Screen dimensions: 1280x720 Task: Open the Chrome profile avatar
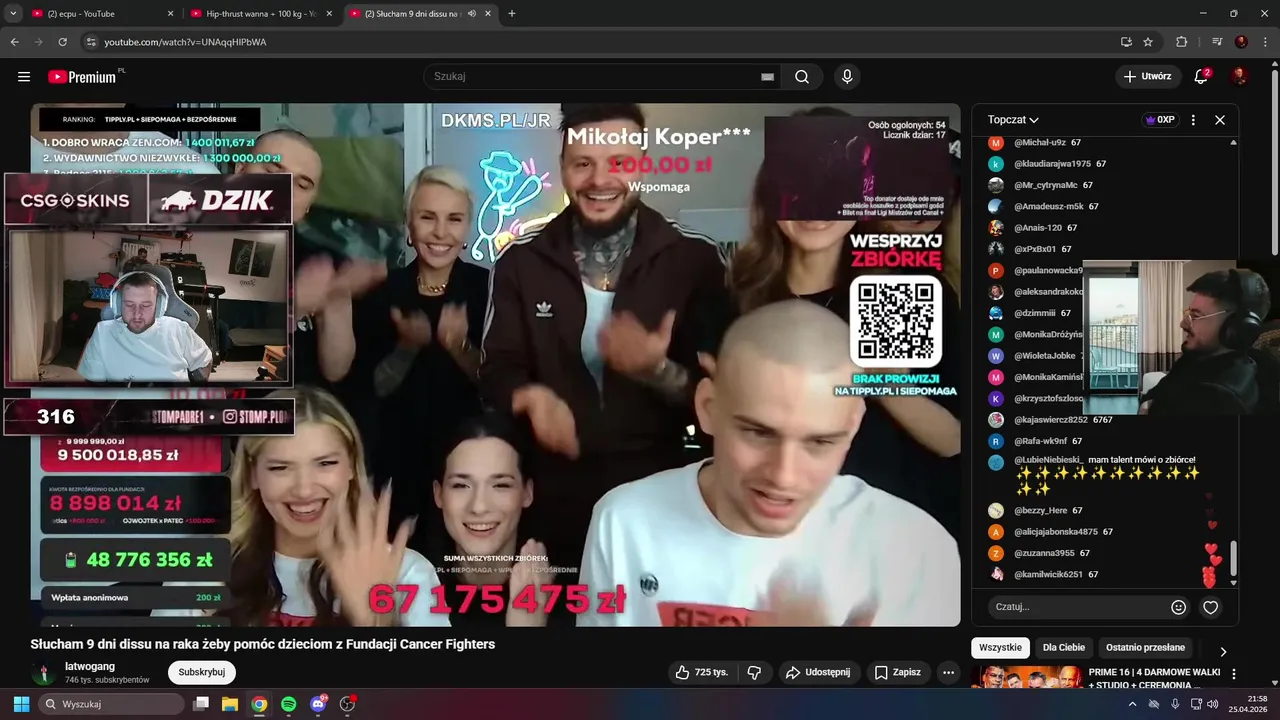1241,42
